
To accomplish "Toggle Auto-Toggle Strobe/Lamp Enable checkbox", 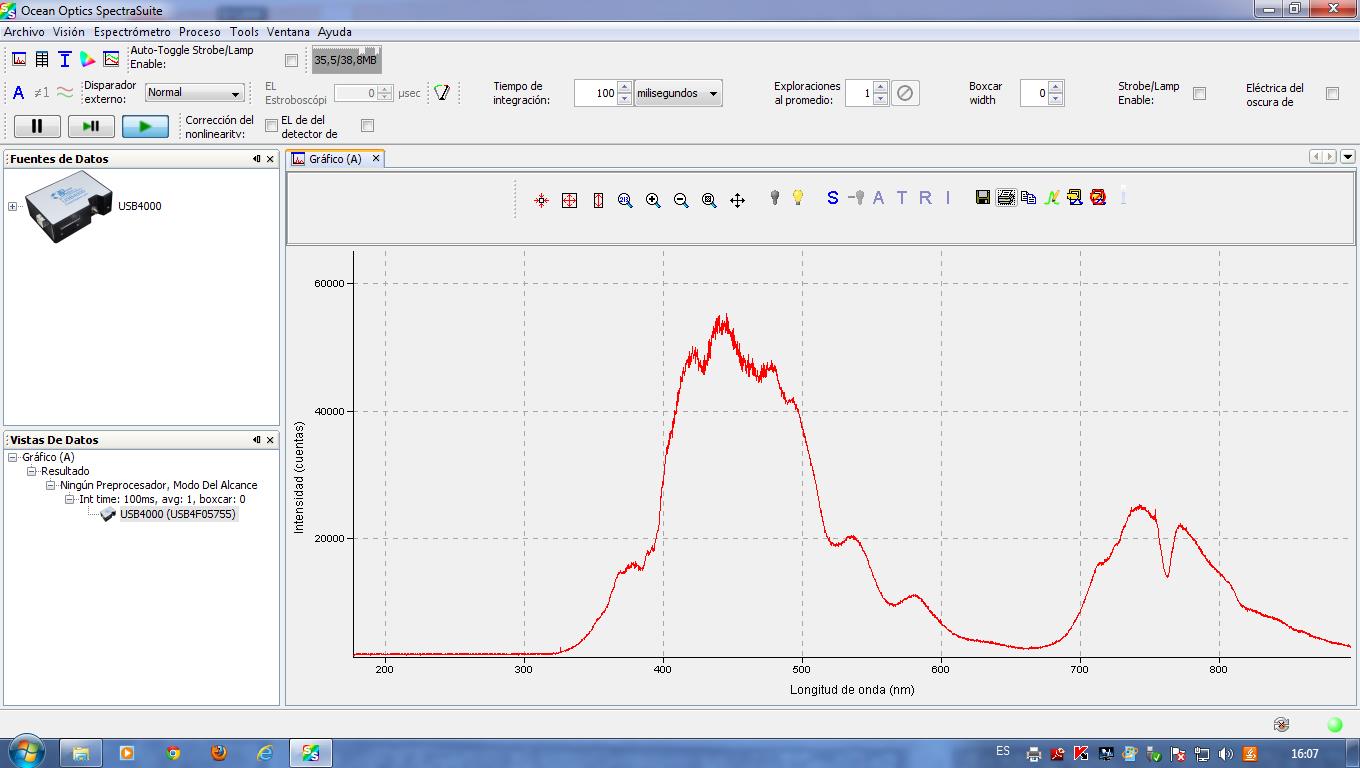I will coord(291,61).
